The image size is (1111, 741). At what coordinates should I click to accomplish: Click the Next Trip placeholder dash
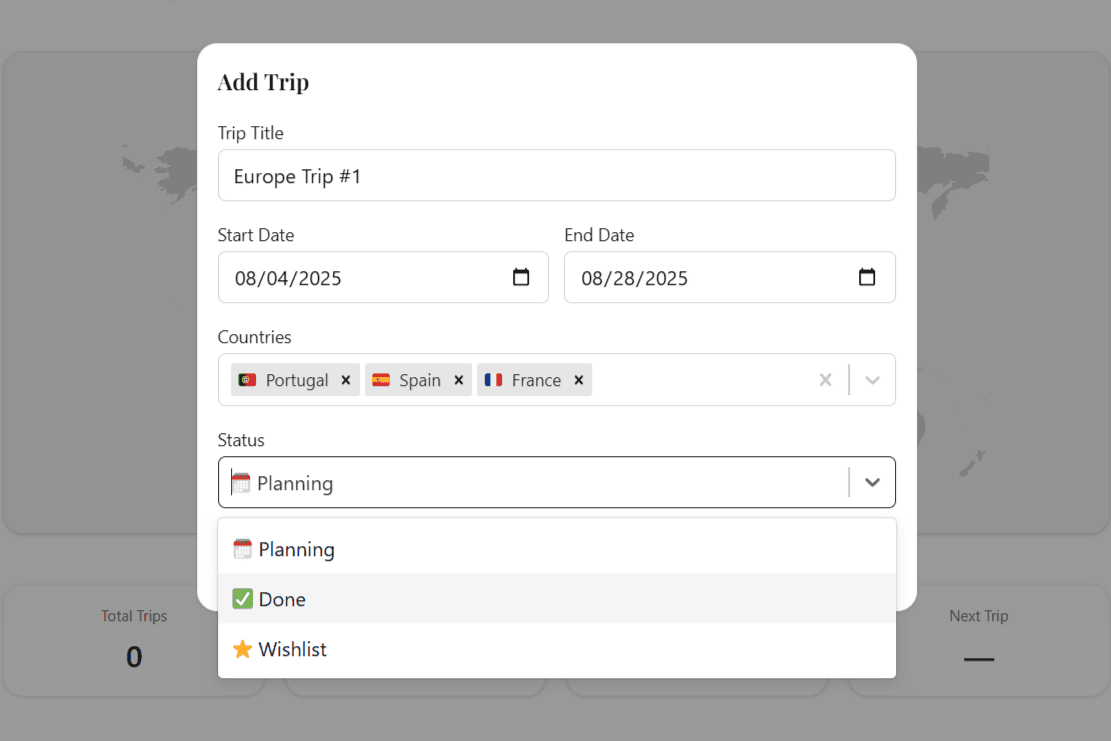tap(978, 660)
